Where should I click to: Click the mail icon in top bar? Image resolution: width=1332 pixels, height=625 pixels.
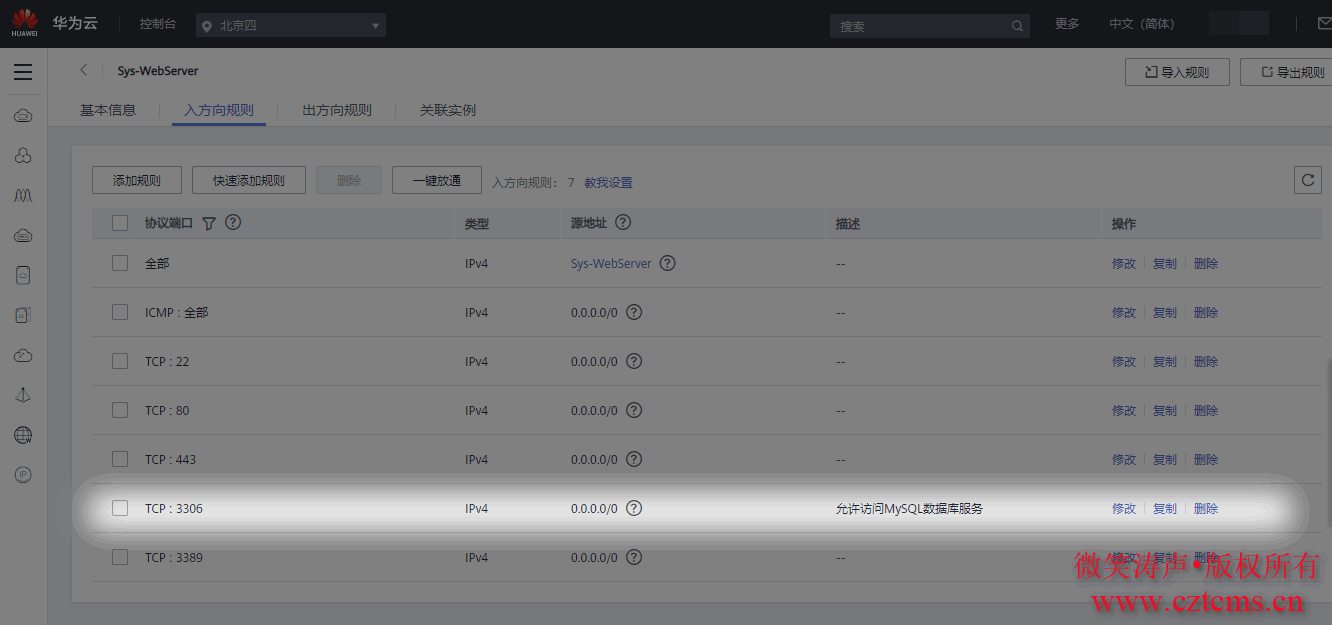pyautogui.click(x=1325, y=24)
